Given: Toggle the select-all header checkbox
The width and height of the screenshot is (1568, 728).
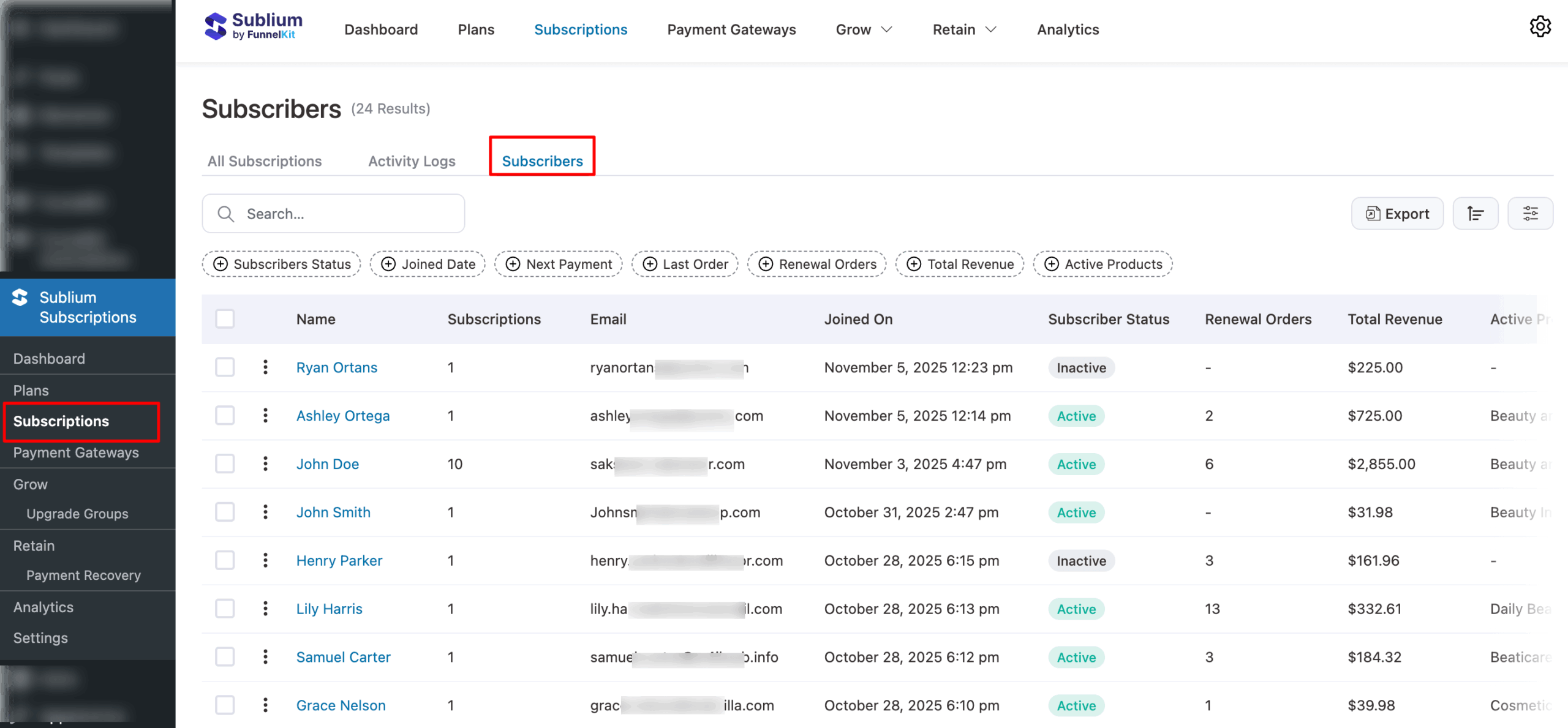Looking at the screenshot, I should pos(225,319).
